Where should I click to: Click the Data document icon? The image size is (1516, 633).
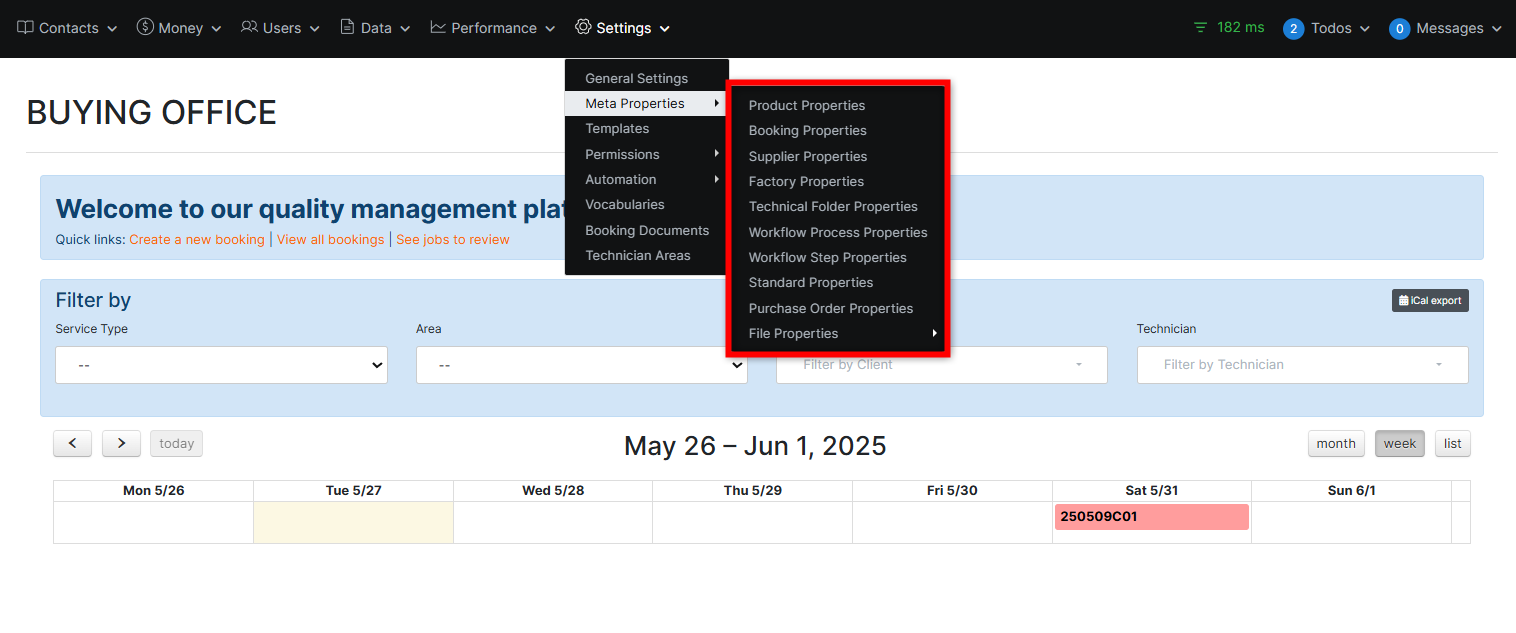pyautogui.click(x=347, y=27)
